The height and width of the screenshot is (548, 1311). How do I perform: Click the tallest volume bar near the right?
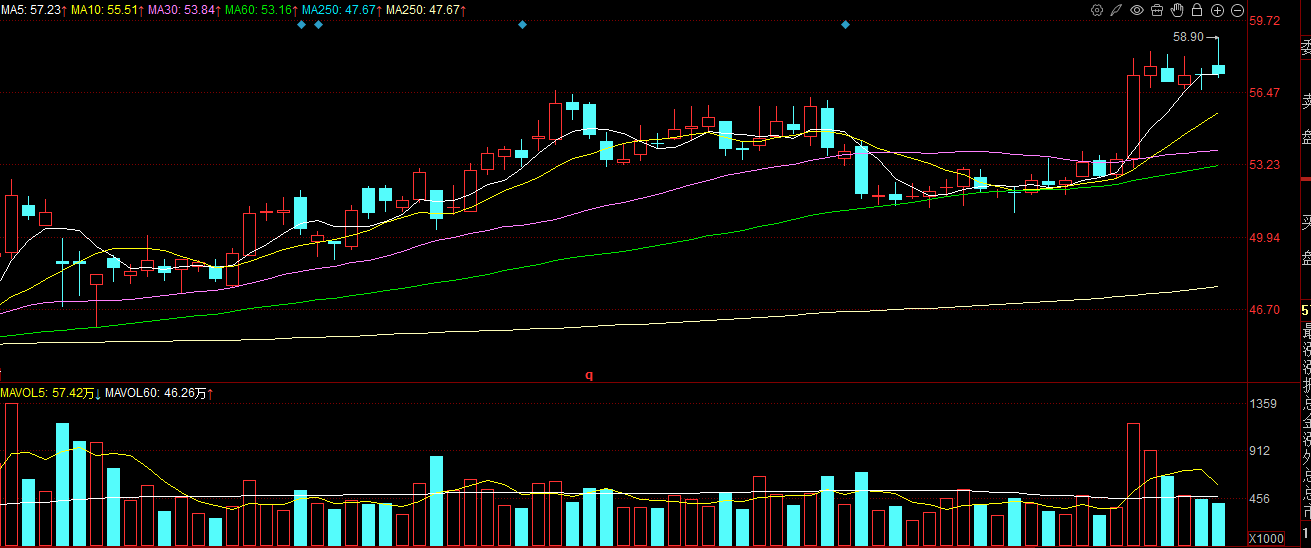click(x=1133, y=484)
